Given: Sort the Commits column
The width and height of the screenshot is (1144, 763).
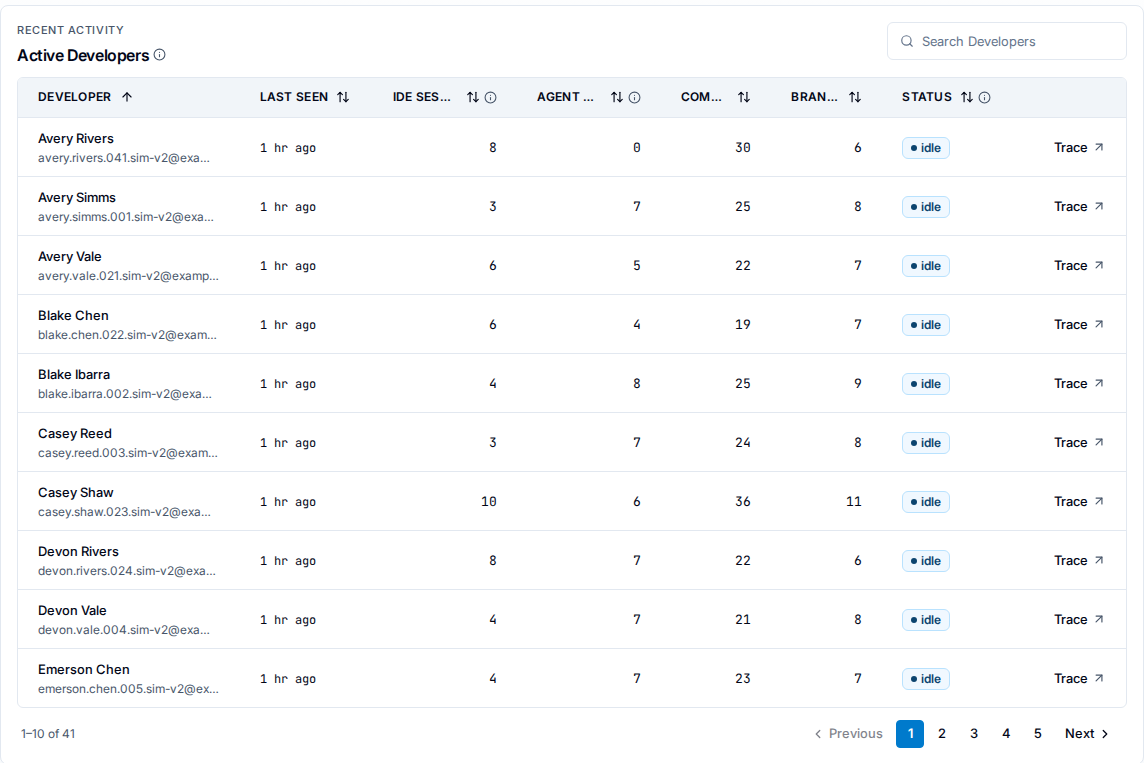Looking at the screenshot, I should 743,97.
